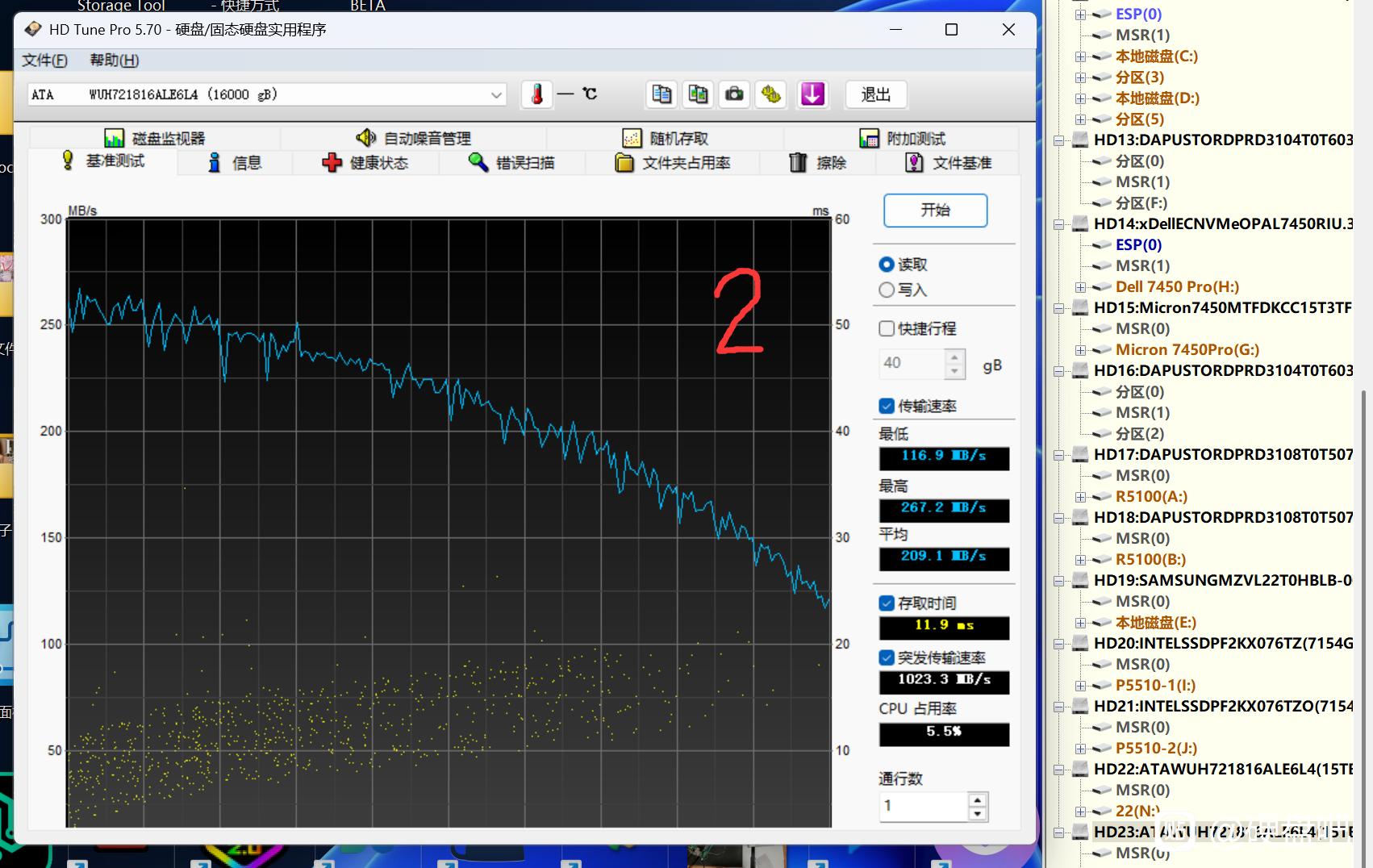
Task: Select HD22:ATAWUH721816ALE6L4 in disk tree
Action: point(1223,769)
